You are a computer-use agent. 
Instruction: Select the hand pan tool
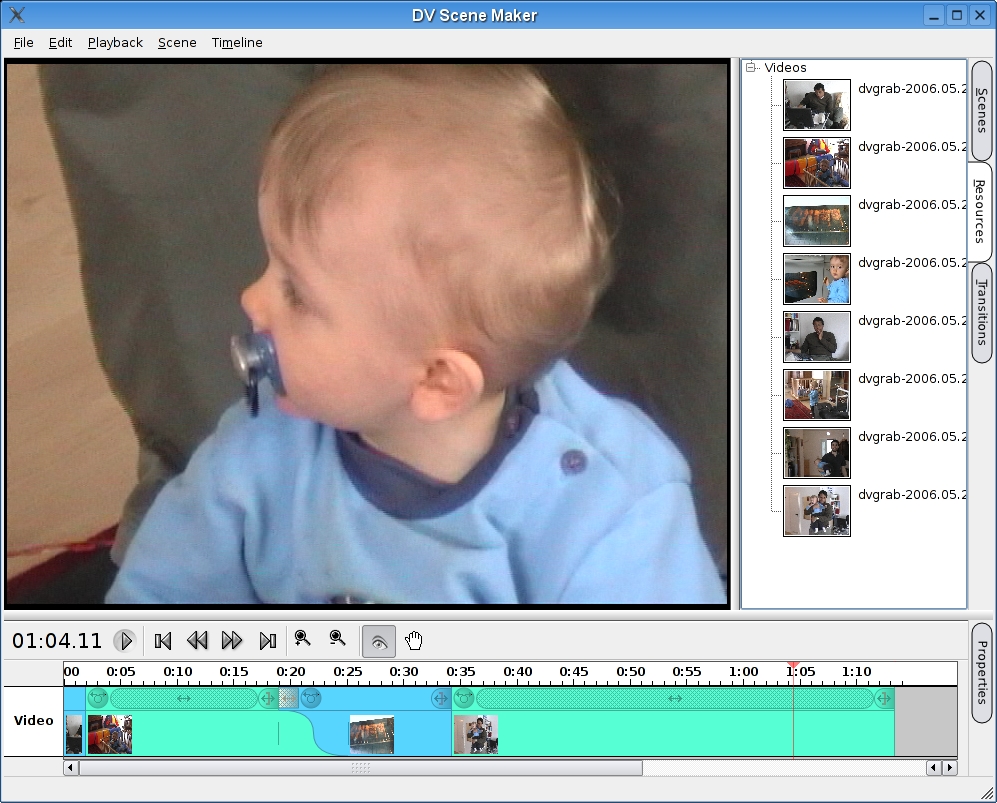click(x=414, y=641)
